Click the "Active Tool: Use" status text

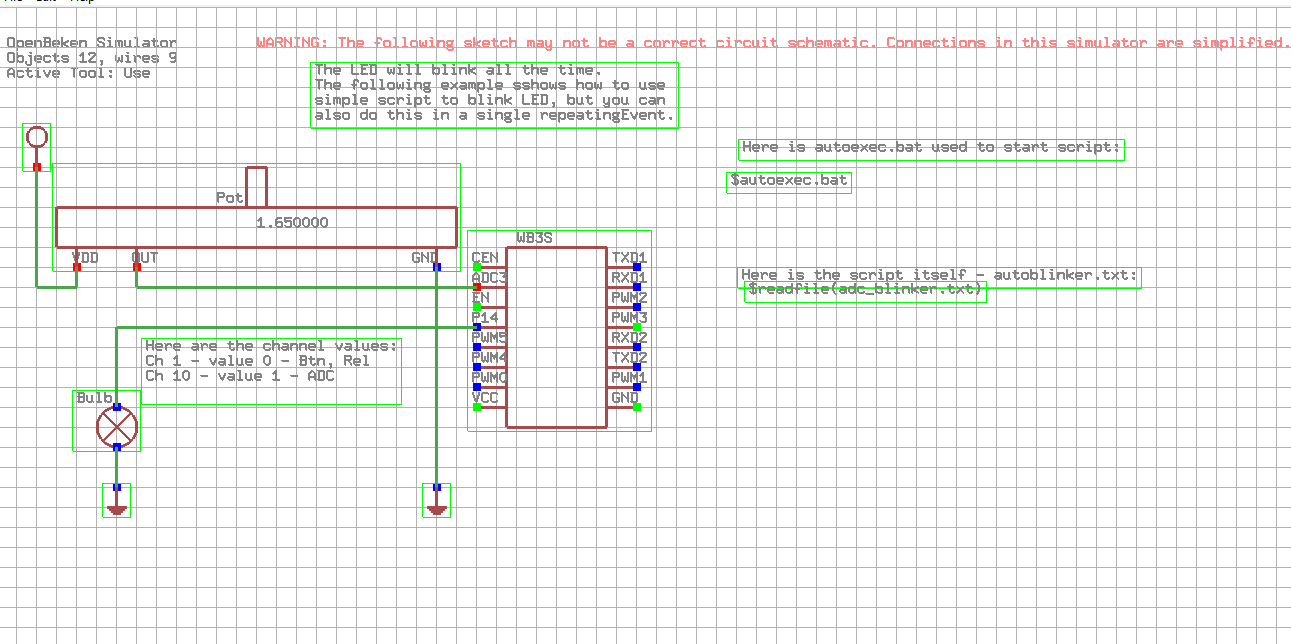click(78, 73)
